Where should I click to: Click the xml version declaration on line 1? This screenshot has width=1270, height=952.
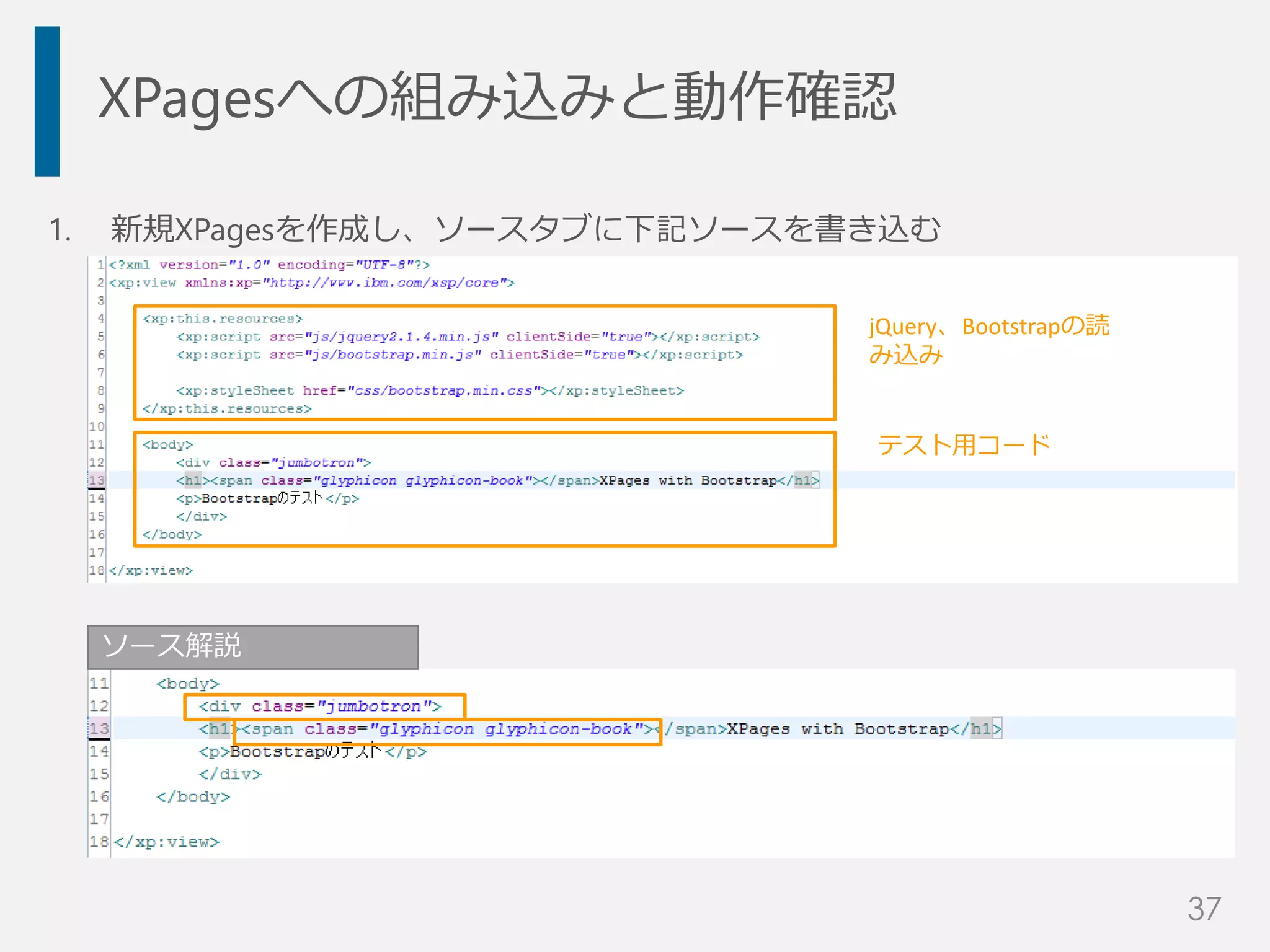tap(269, 265)
